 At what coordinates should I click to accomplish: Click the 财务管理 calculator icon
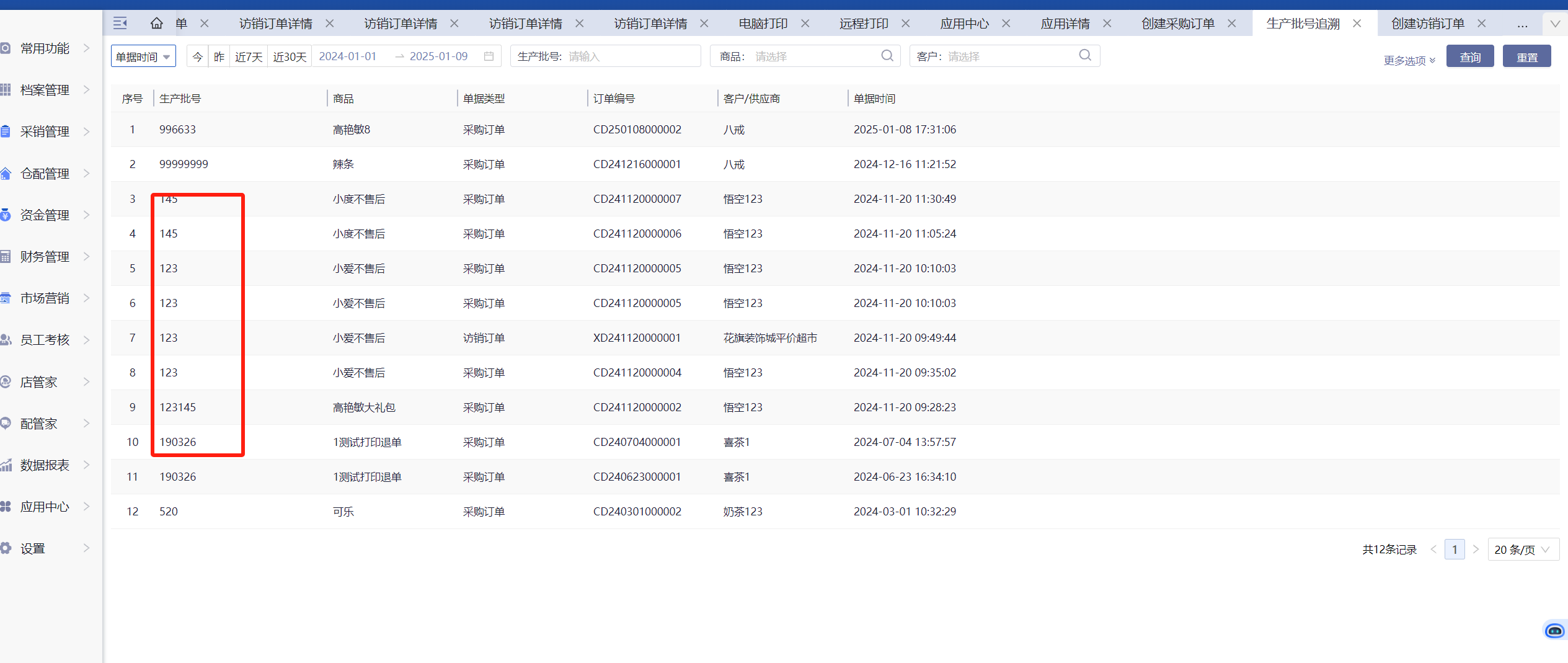(6, 256)
